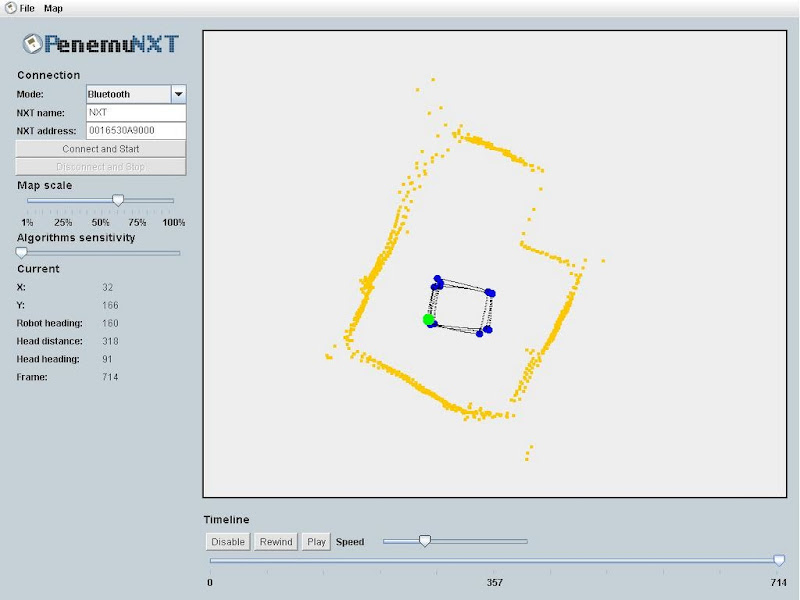Click into the NXT address field
The image size is (800, 600).
click(x=135, y=130)
